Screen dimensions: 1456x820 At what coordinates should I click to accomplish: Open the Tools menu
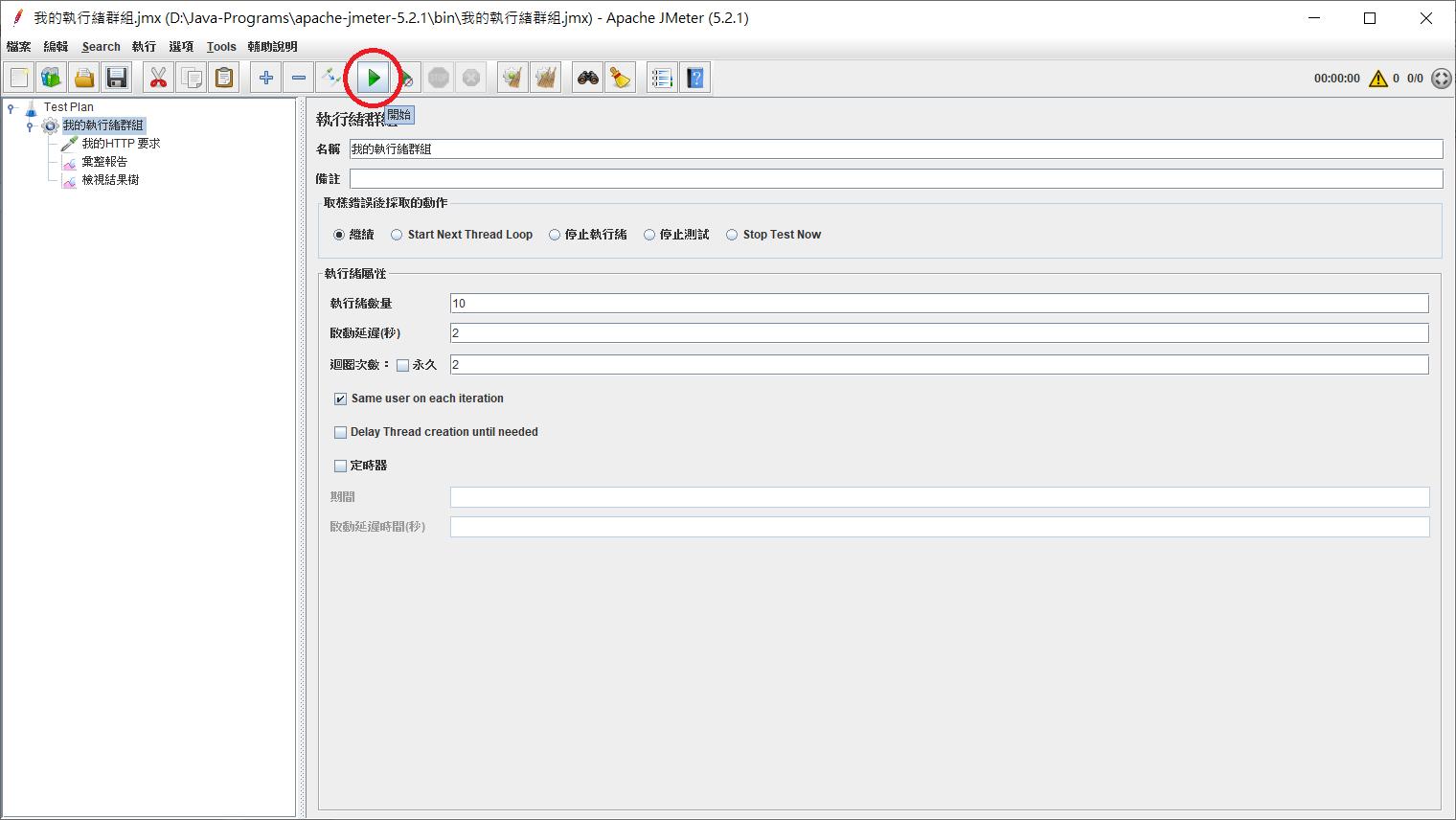pos(221,46)
